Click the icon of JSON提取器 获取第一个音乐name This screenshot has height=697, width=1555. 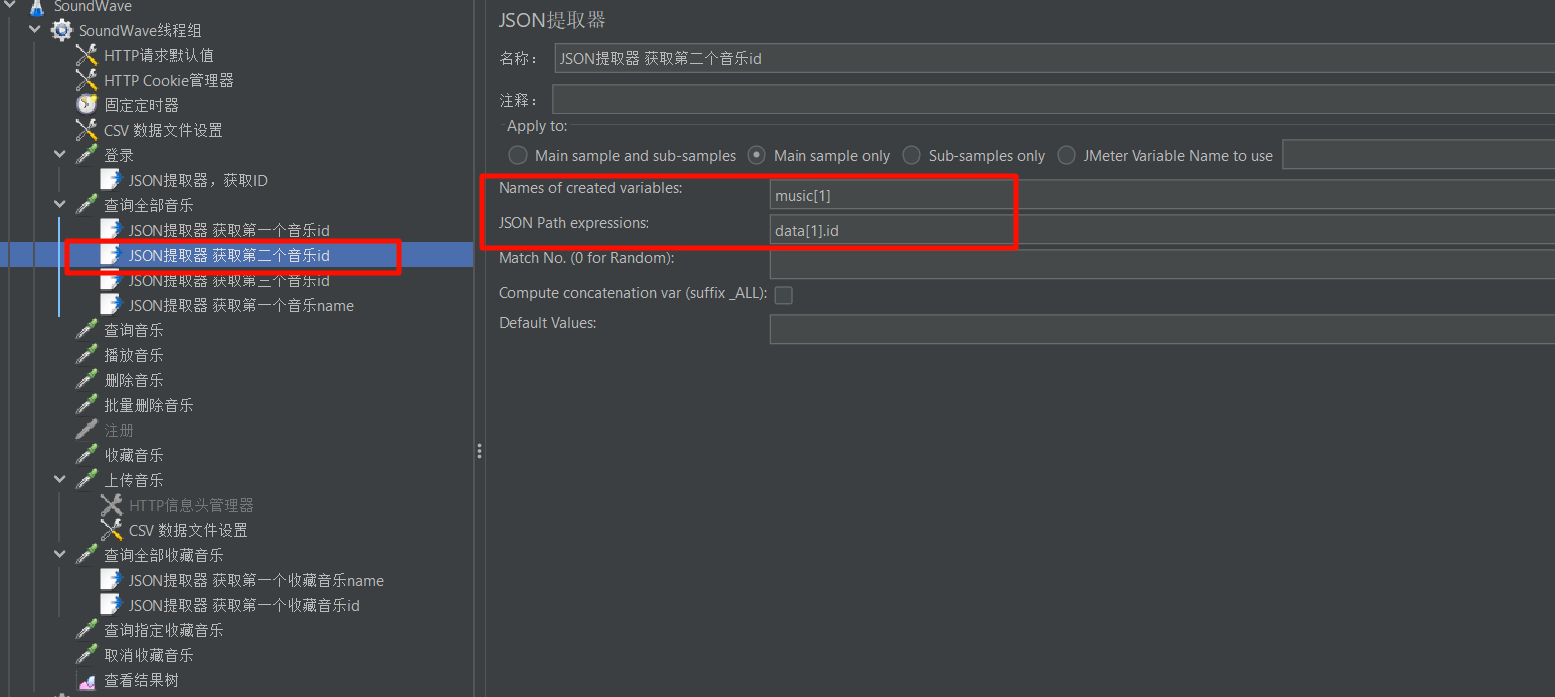click(111, 305)
